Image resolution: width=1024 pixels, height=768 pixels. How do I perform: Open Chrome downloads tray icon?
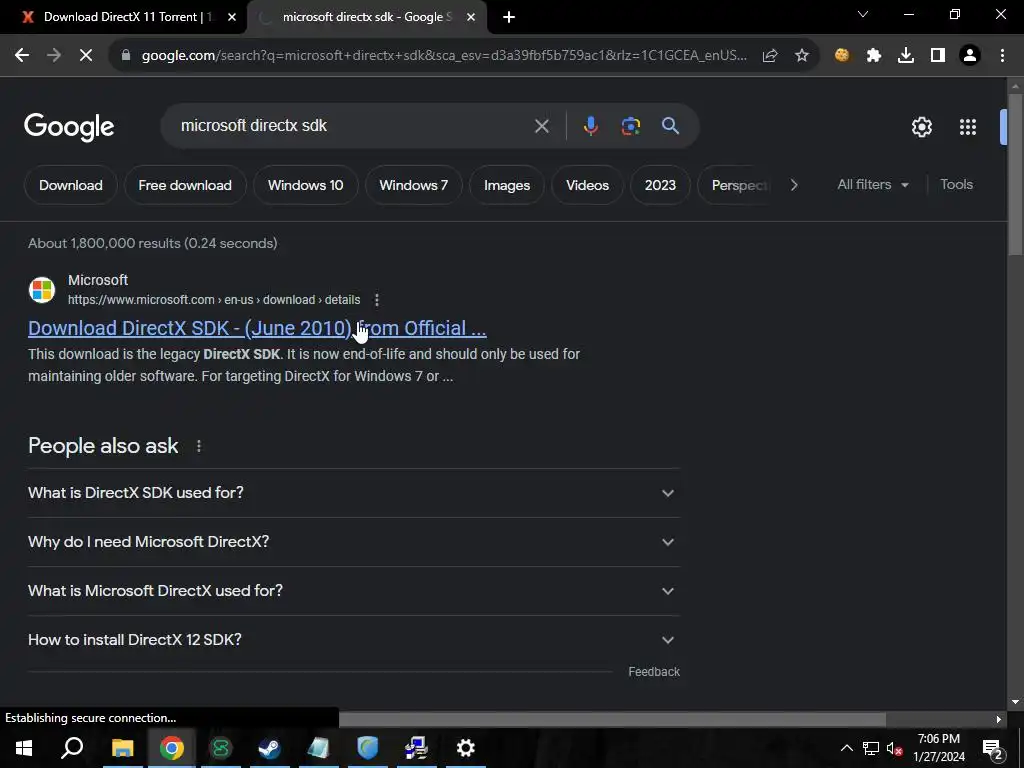(906, 56)
